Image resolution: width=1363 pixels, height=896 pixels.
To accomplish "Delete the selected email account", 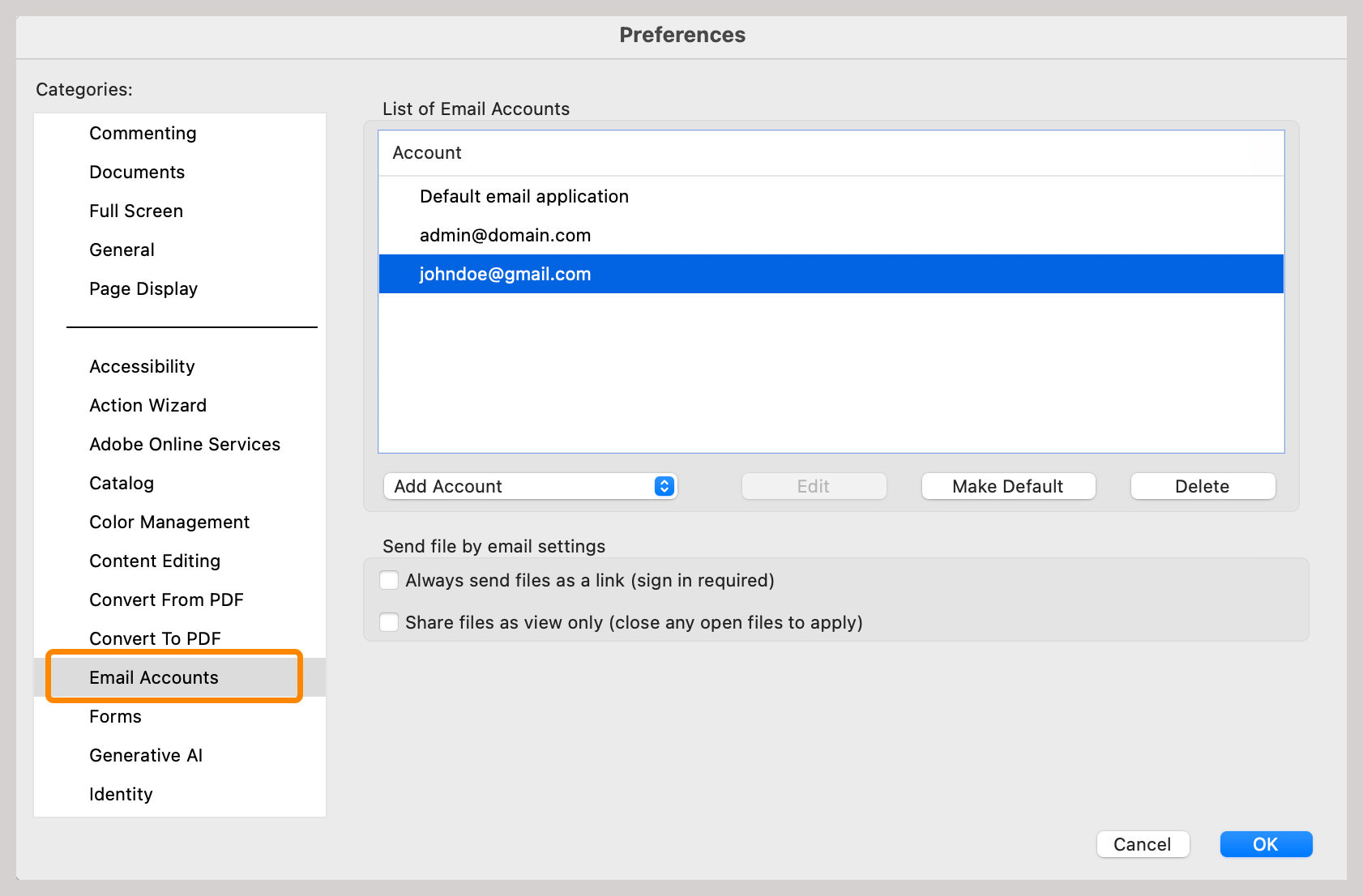I will point(1203,486).
